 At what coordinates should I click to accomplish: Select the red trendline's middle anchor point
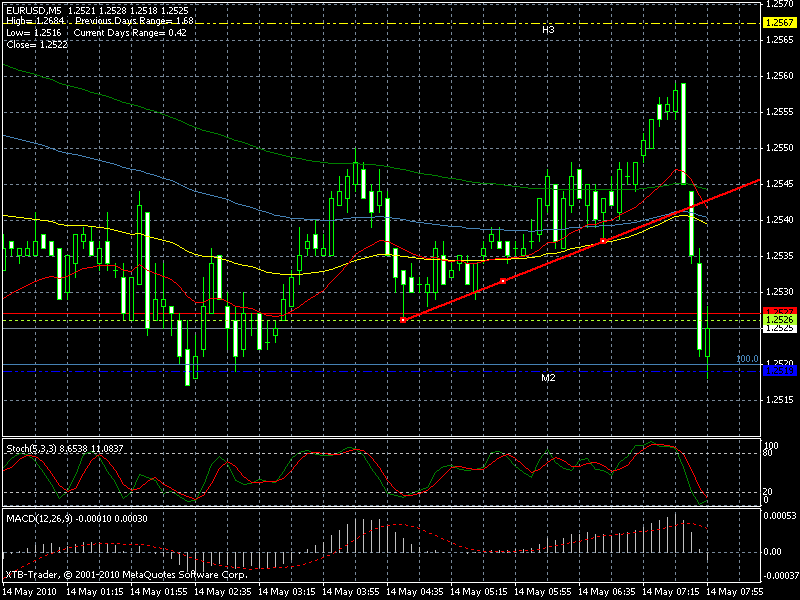(x=503, y=281)
